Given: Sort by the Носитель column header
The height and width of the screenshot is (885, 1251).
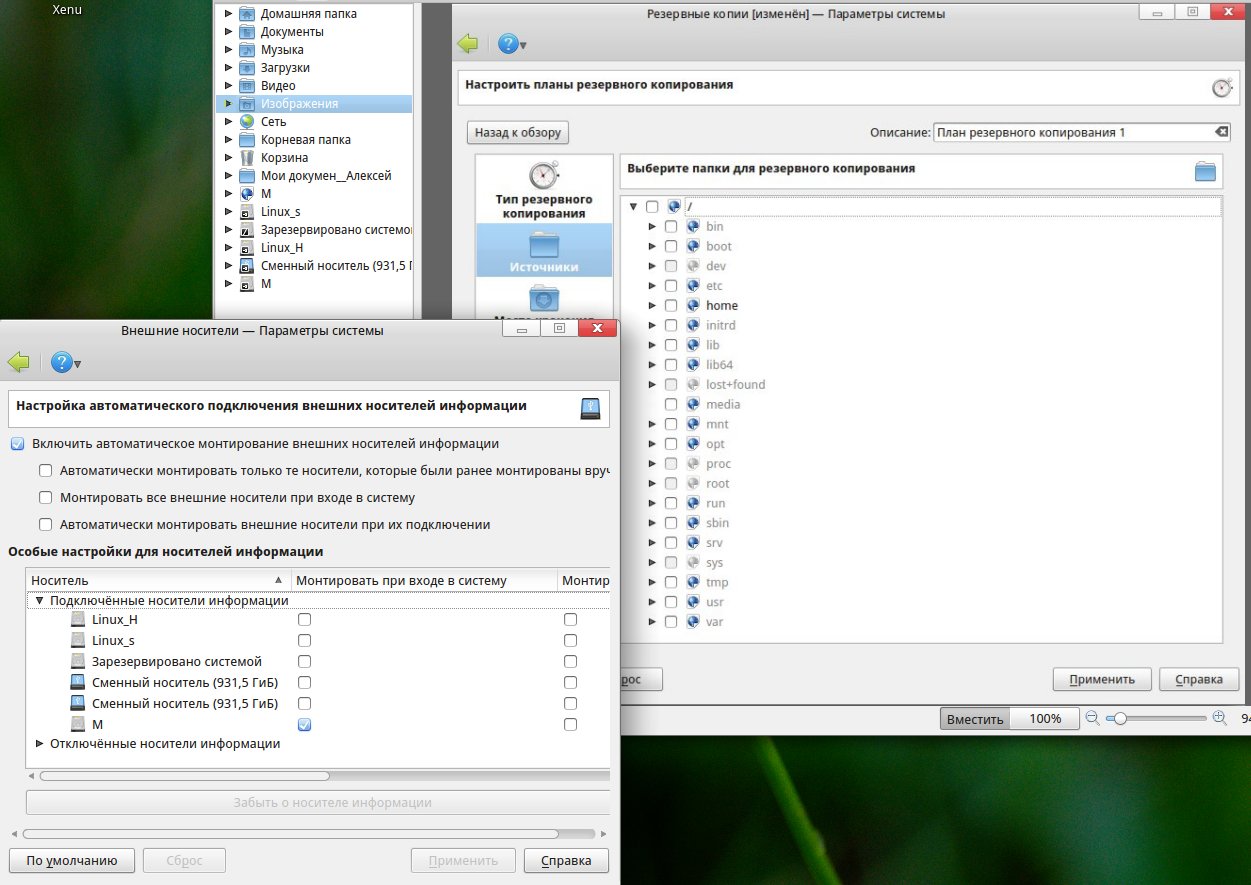Looking at the screenshot, I should click(x=155, y=580).
